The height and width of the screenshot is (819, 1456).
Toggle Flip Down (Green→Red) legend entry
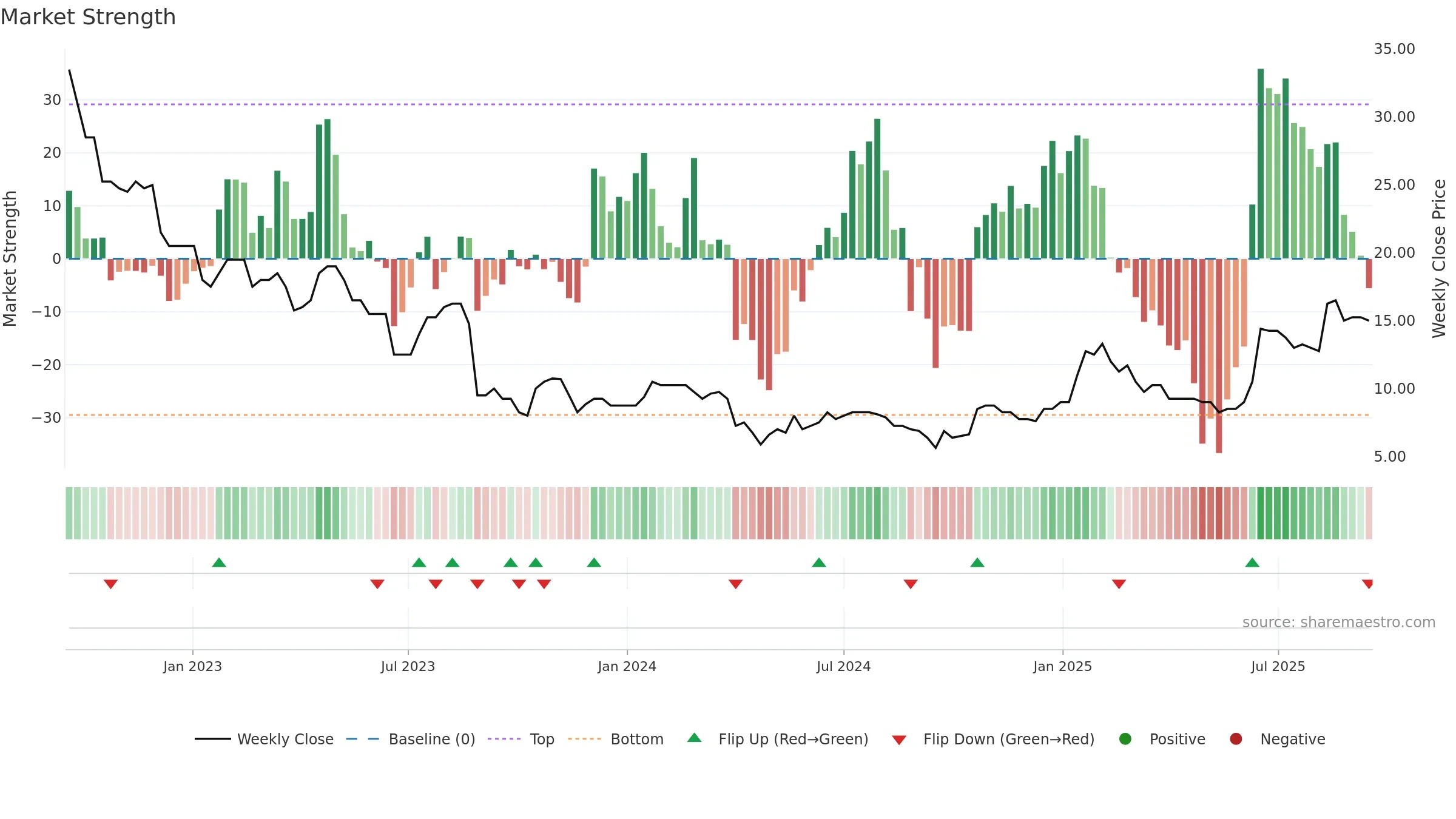[993, 739]
